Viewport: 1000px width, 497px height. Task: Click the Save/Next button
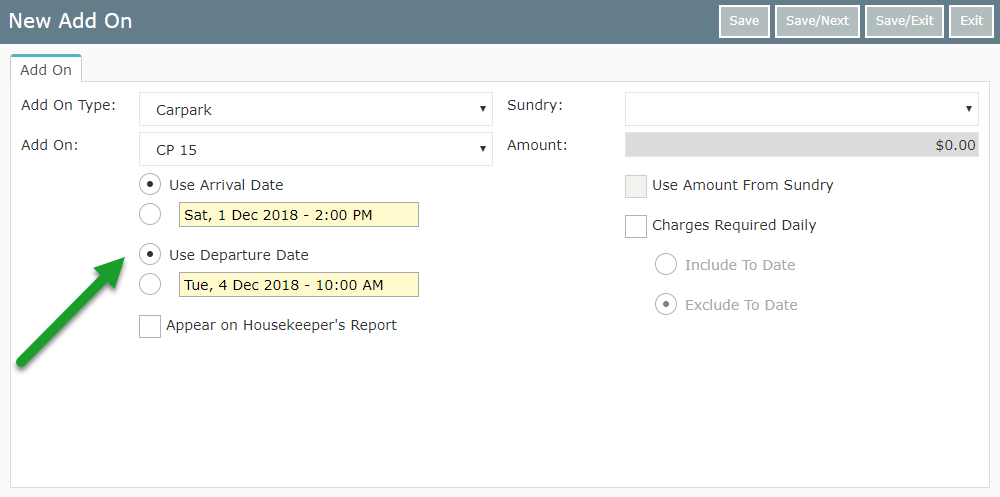tap(818, 21)
